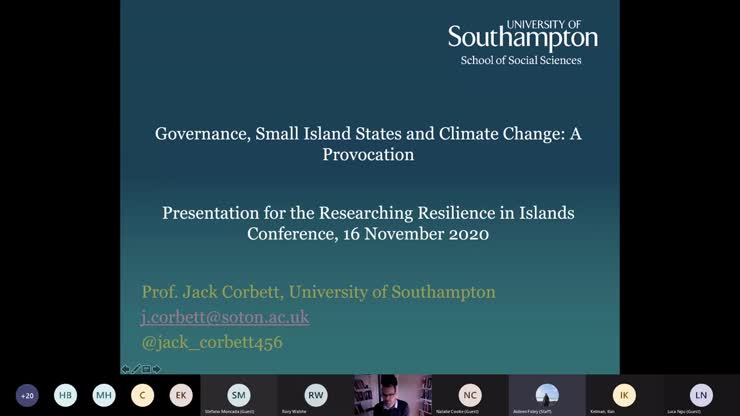Click the @jack_corbett456 handle

point(211,342)
